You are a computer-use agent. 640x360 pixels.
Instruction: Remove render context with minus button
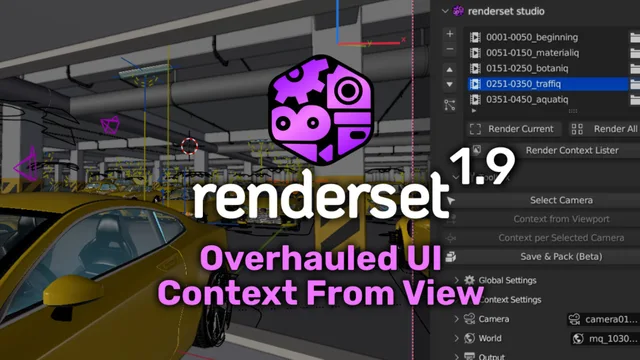pyautogui.click(x=450, y=50)
